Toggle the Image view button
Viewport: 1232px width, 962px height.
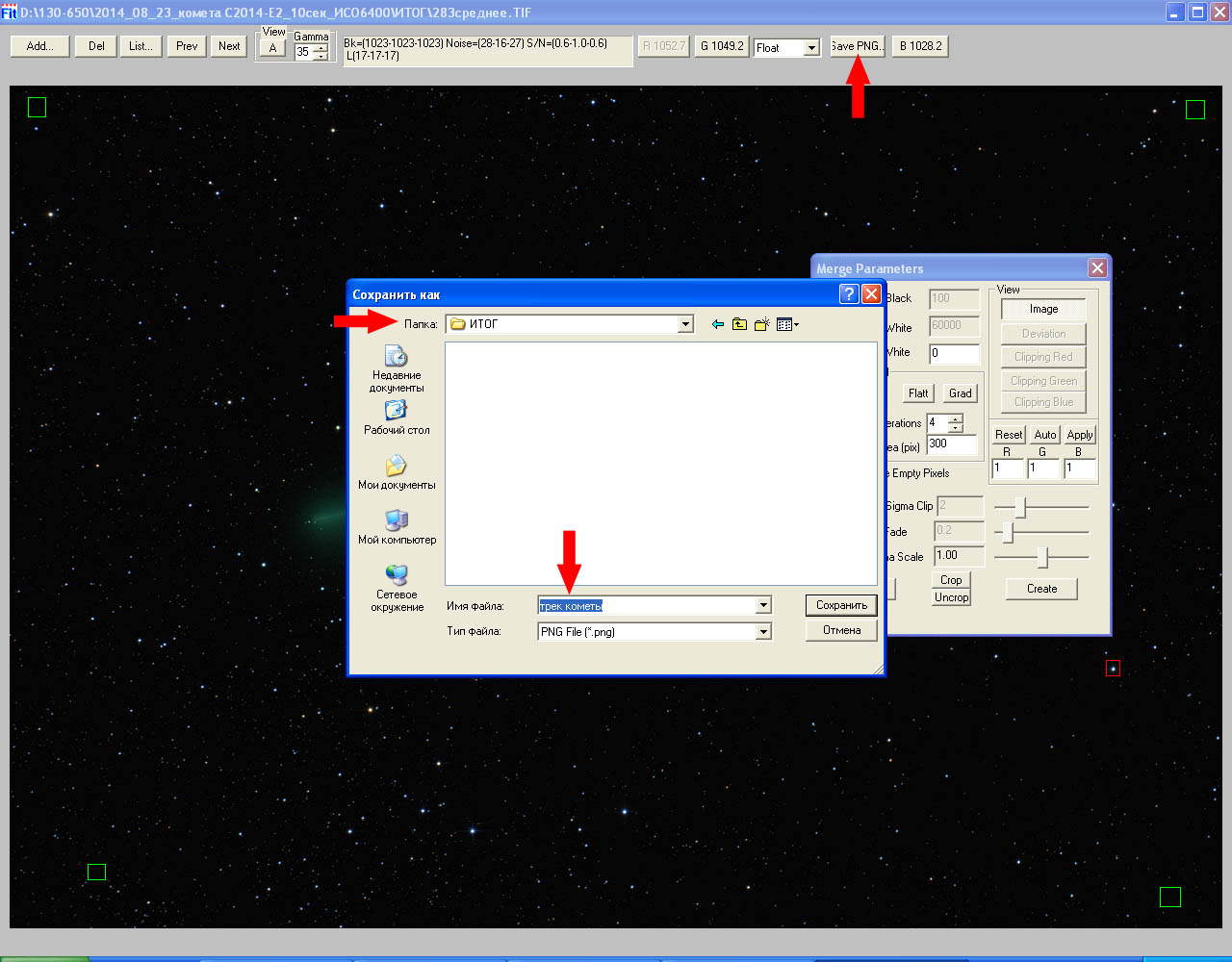pyautogui.click(x=1043, y=310)
